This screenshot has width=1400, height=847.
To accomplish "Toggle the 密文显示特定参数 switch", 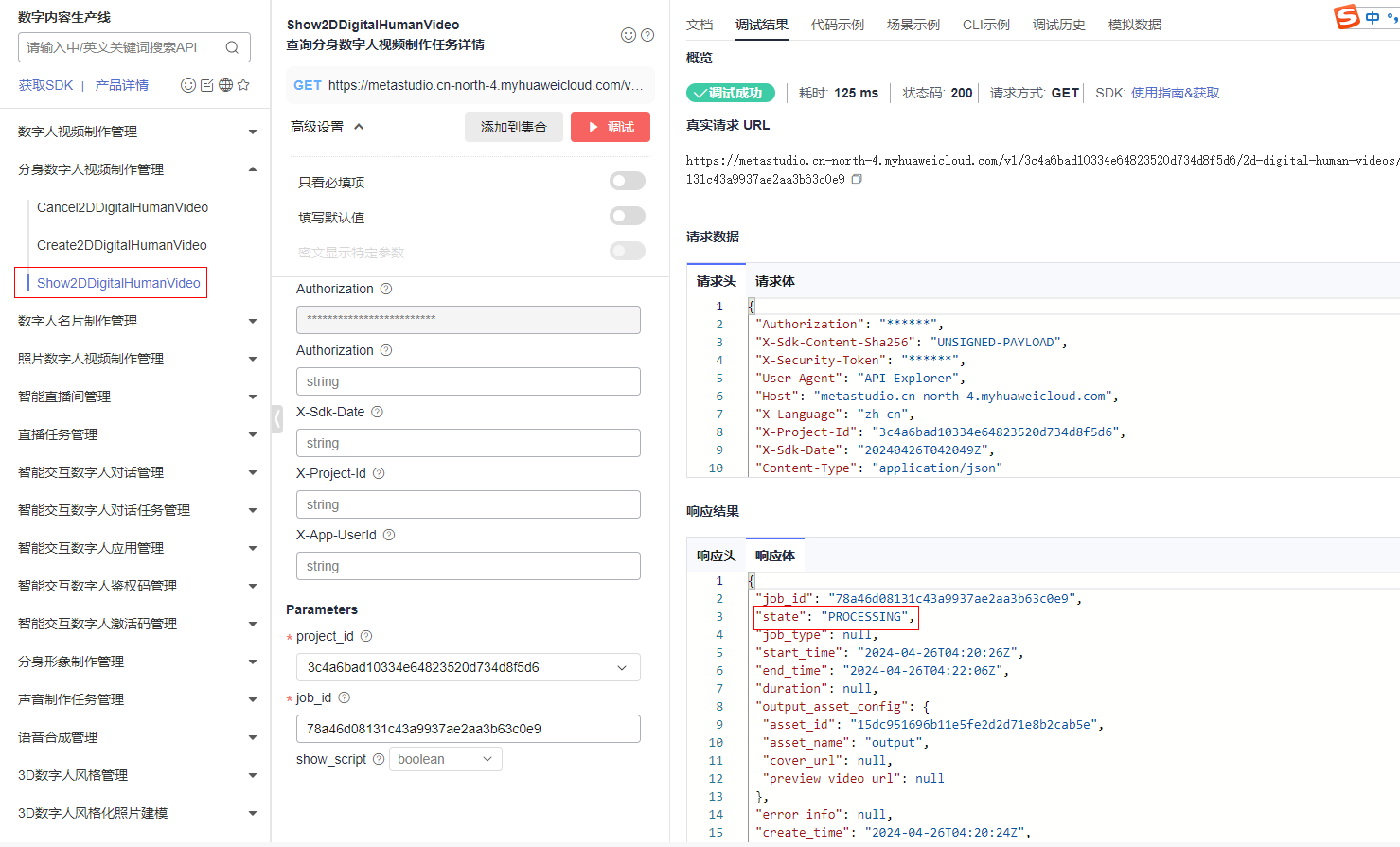I will tap(627, 251).
